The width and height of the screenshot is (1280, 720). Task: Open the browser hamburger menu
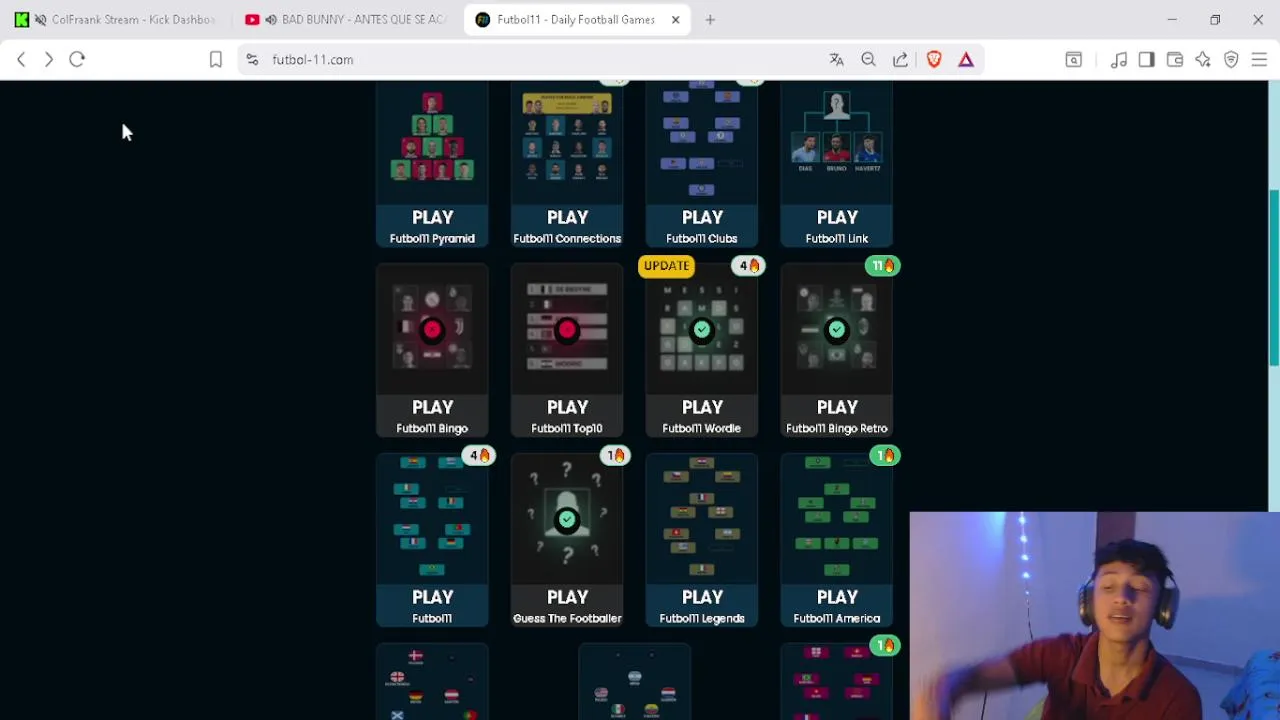[1259, 60]
